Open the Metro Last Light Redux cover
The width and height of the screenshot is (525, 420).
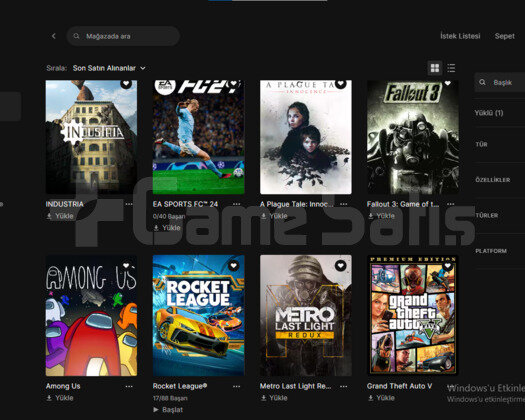coord(306,316)
